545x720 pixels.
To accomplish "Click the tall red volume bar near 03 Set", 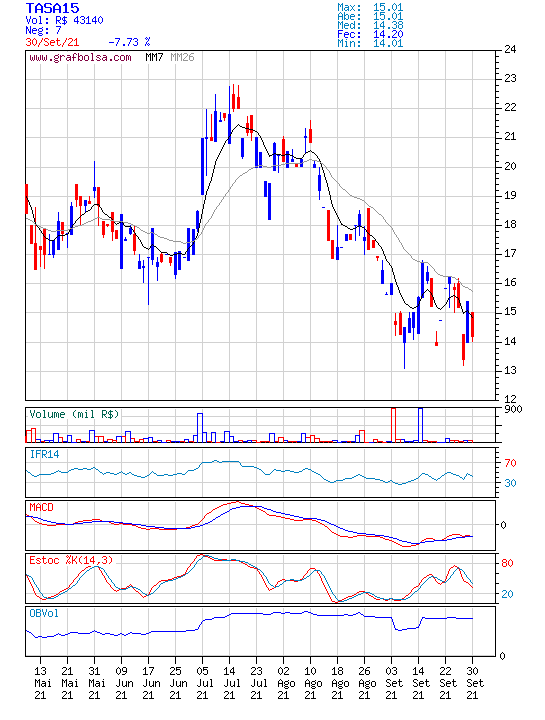I will [393, 425].
